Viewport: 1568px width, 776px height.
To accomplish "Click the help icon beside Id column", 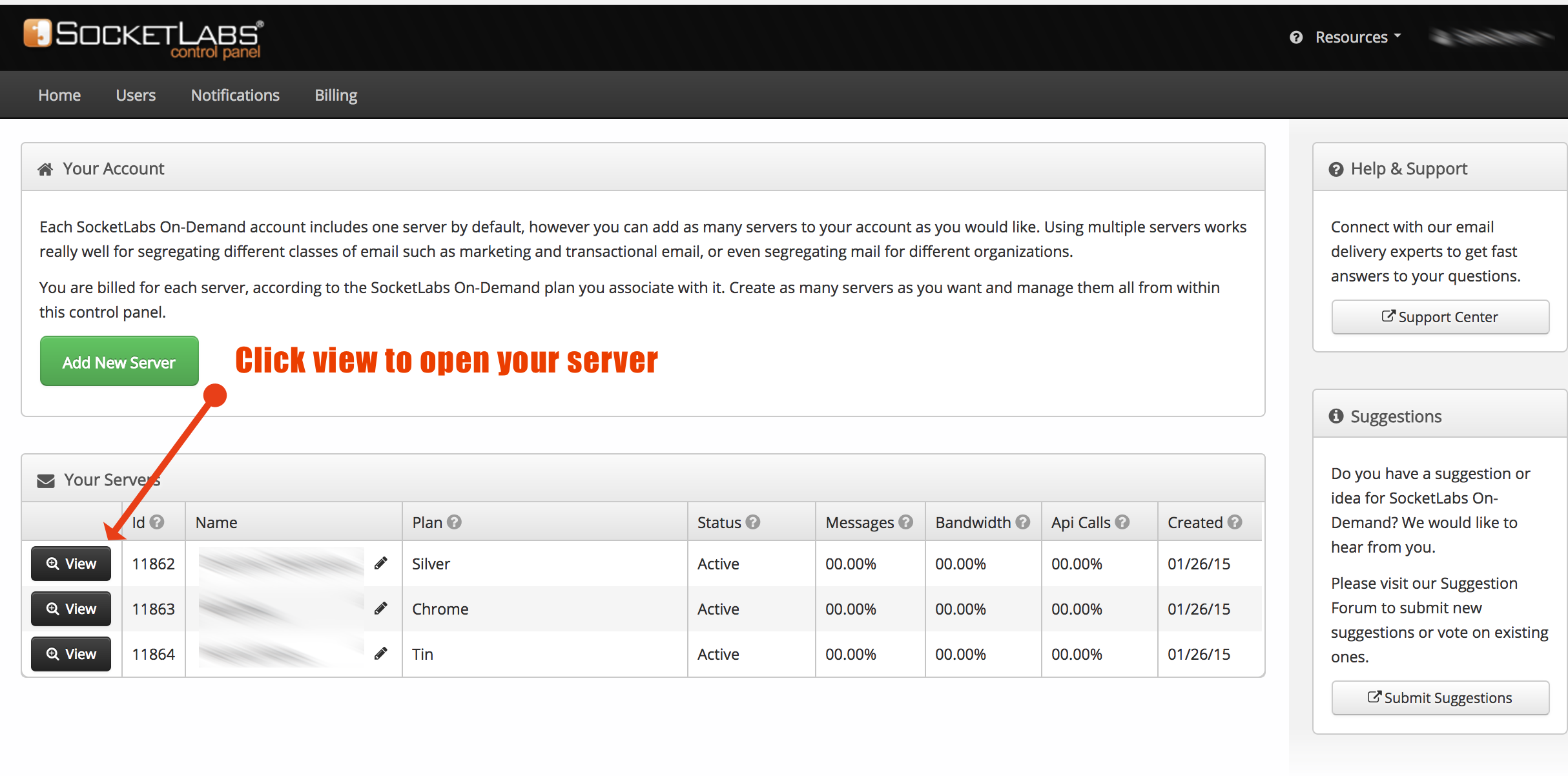I will (x=157, y=522).
